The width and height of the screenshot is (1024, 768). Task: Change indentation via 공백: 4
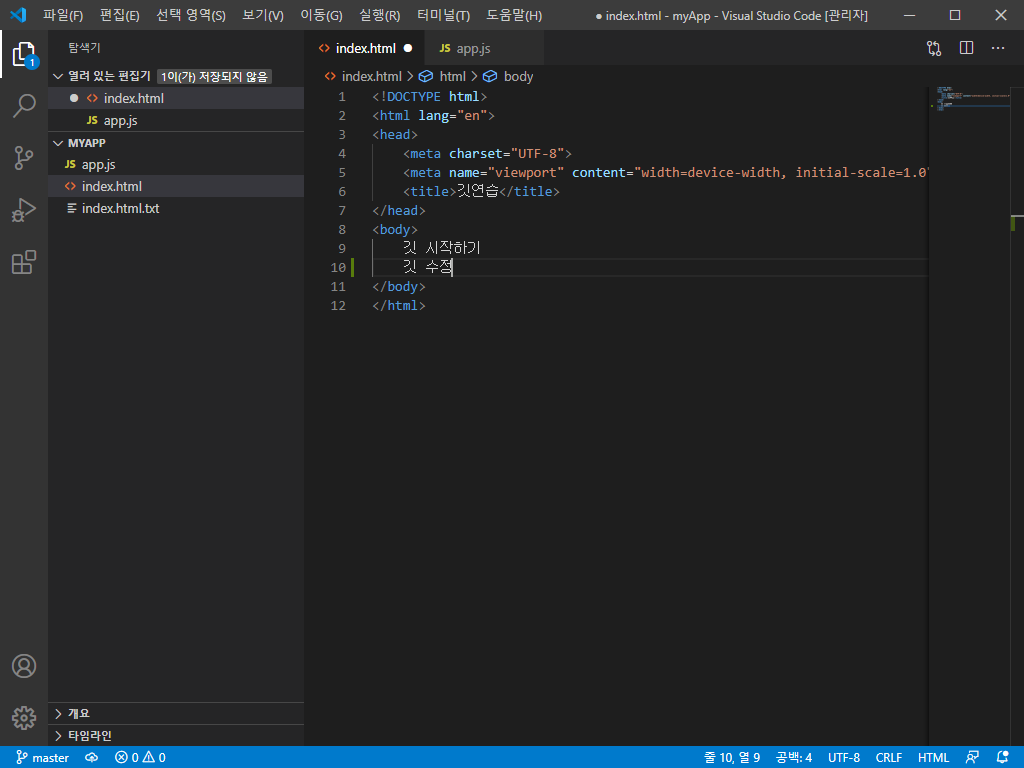point(793,758)
